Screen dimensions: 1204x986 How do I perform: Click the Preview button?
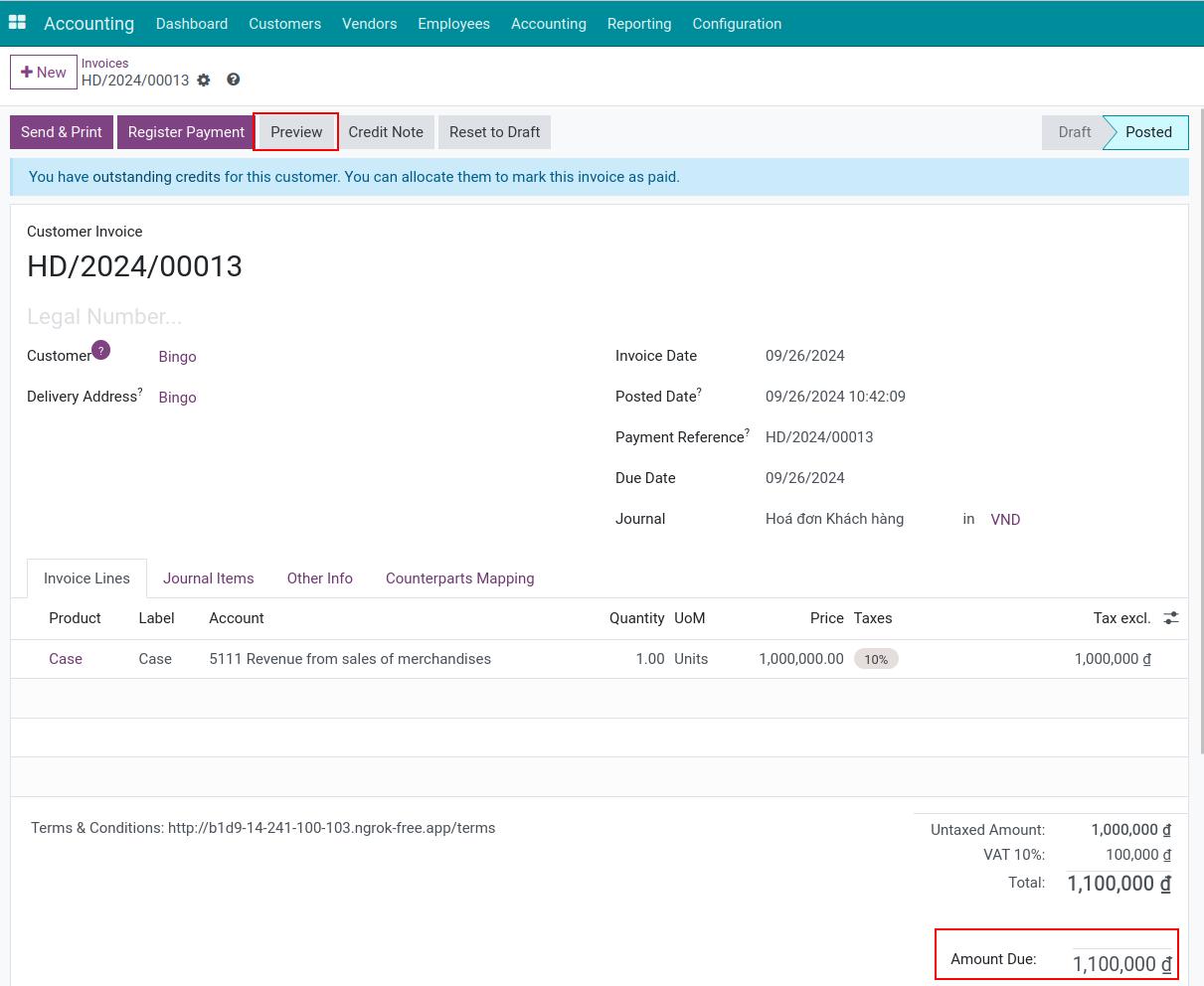coord(296,132)
